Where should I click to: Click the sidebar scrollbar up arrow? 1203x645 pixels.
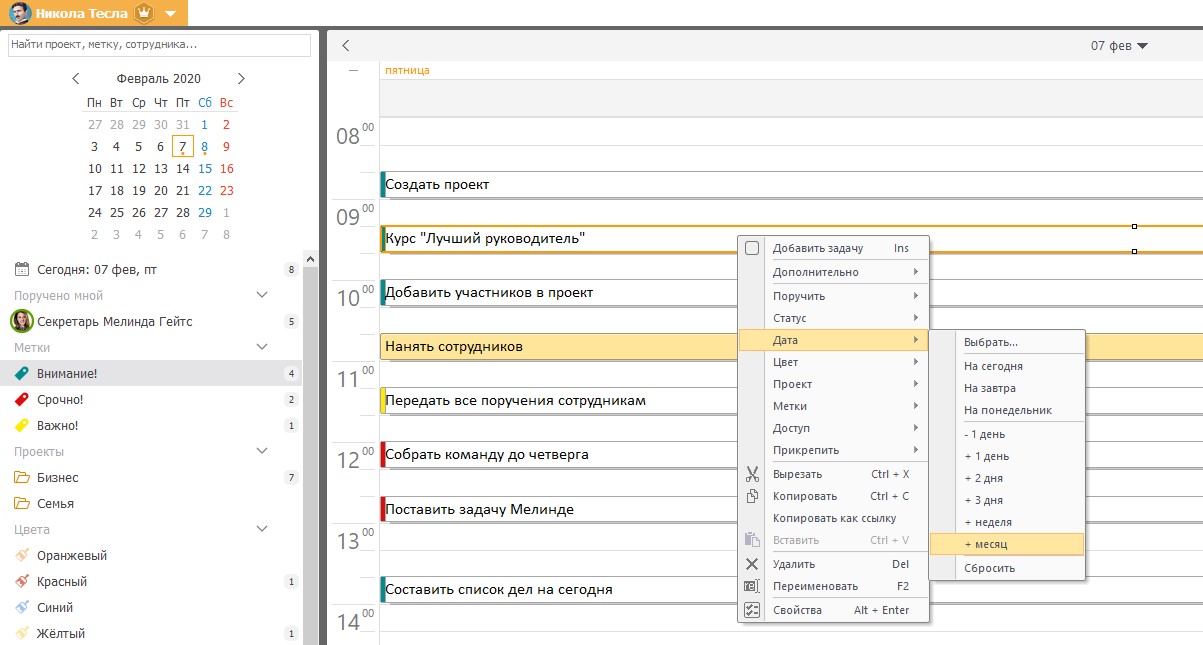click(310, 259)
